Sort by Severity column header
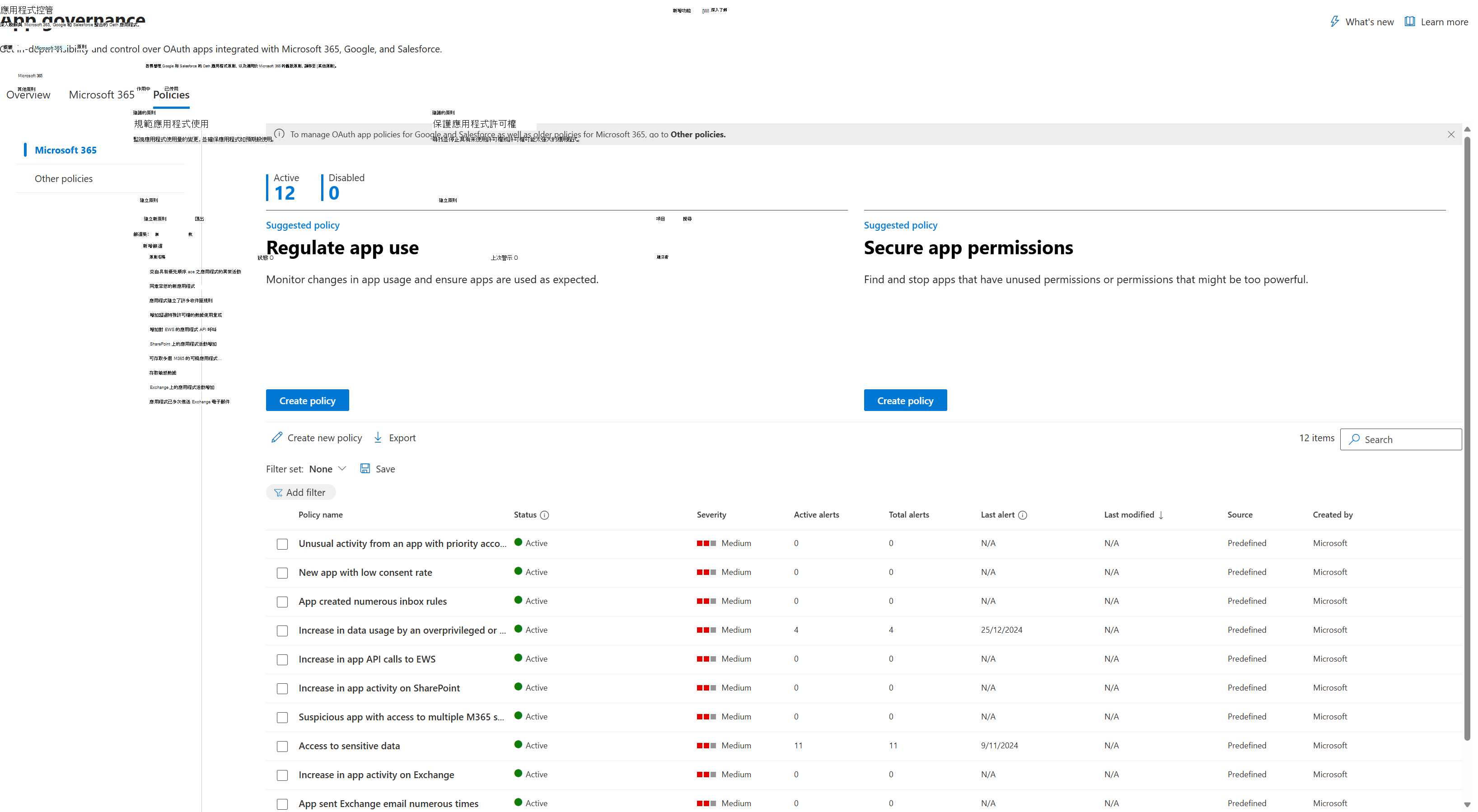 click(711, 515)
